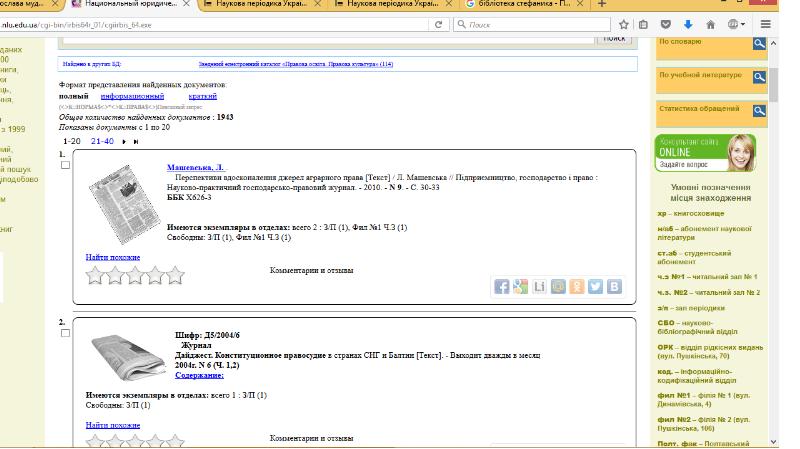
Task: Rate the first record five stars
Action: (x=176, y=275)
